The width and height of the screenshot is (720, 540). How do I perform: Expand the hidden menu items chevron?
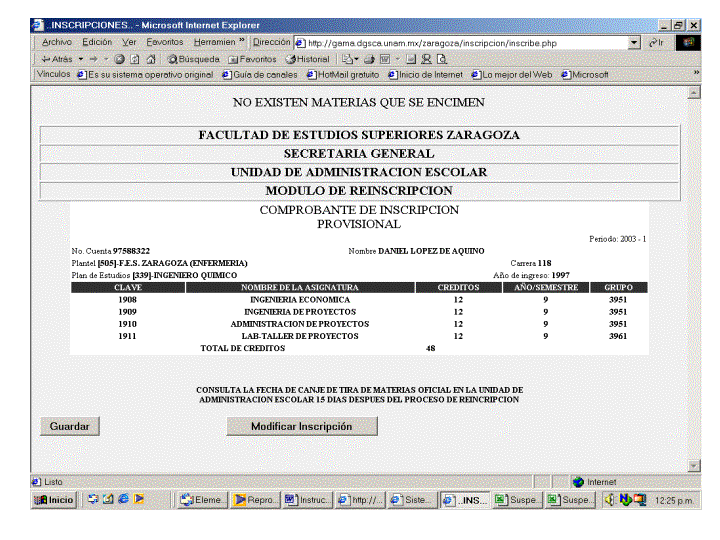pyautogui.click(x=241, y=43)
